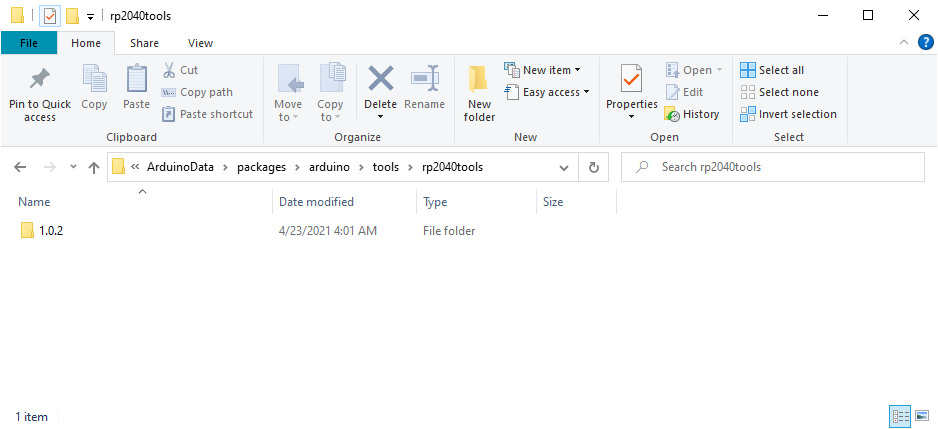Click tools in the address path
Screen dimensions: 938x429
(386, 167)
